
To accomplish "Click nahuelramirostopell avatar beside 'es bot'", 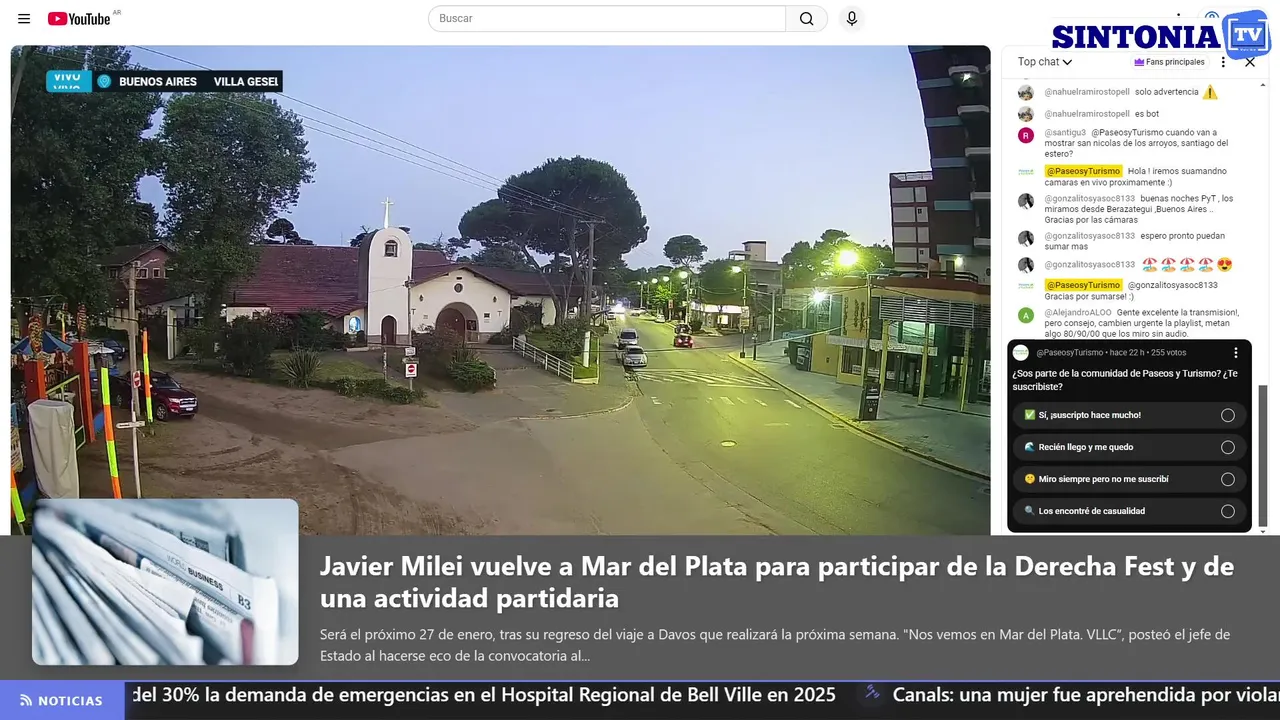I will click(x=1026, y=114).
